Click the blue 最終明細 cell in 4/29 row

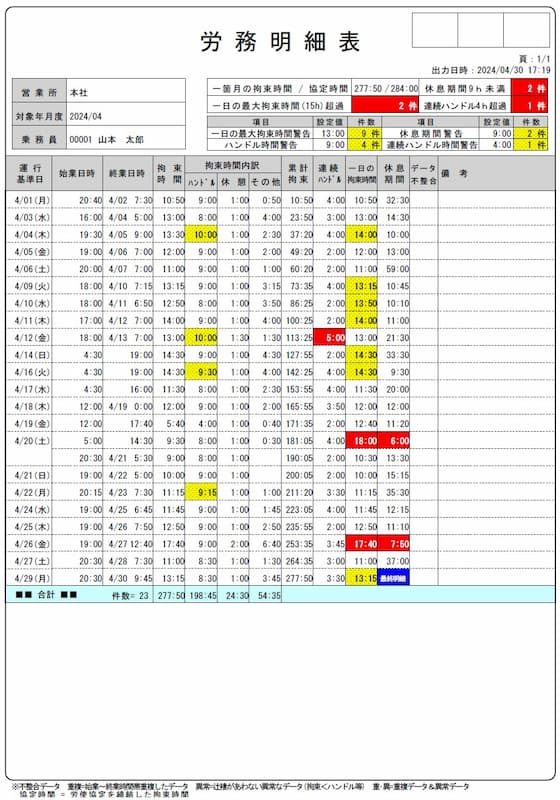(393, 578)
